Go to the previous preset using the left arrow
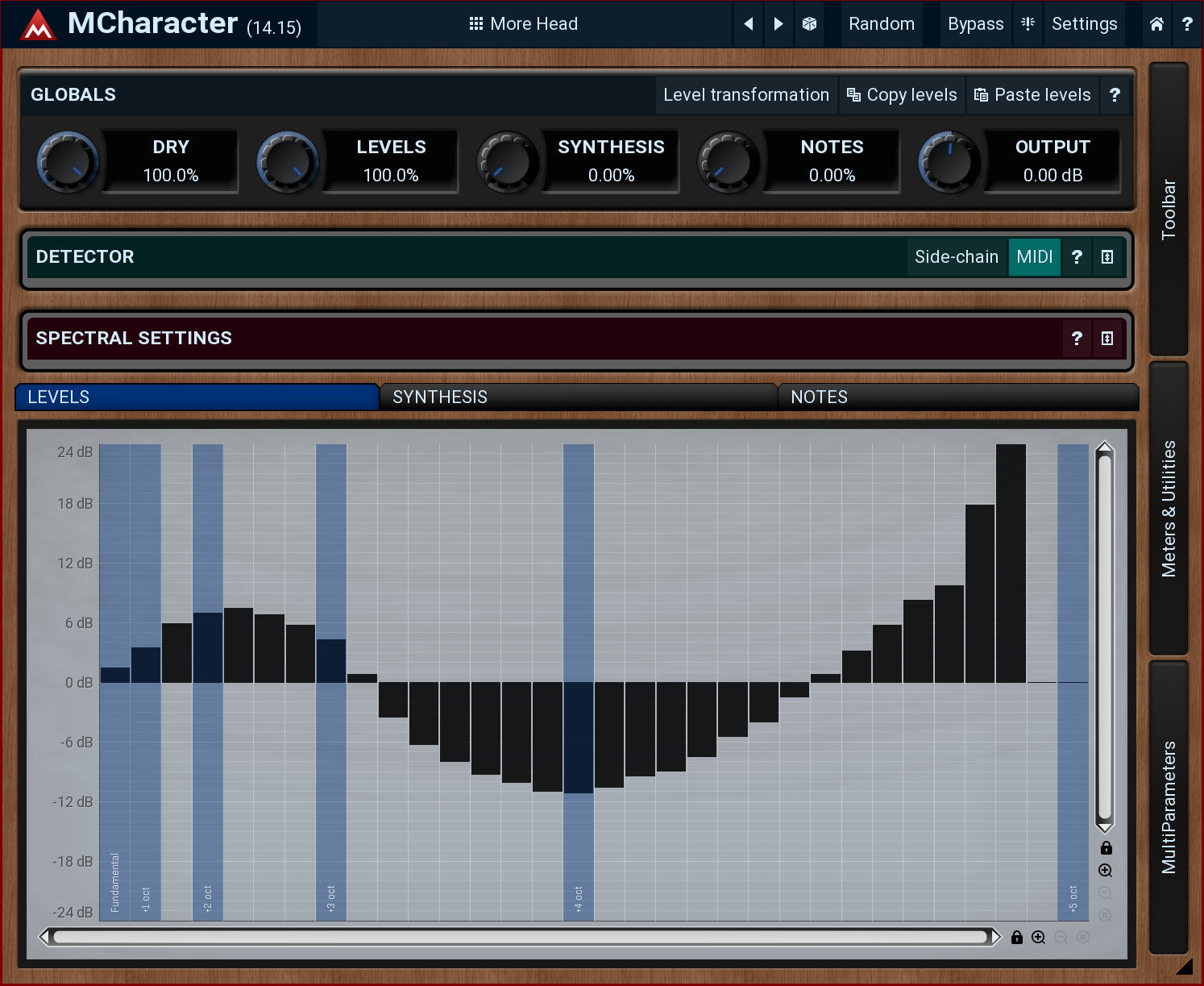1204x986 pixels. 749,24
